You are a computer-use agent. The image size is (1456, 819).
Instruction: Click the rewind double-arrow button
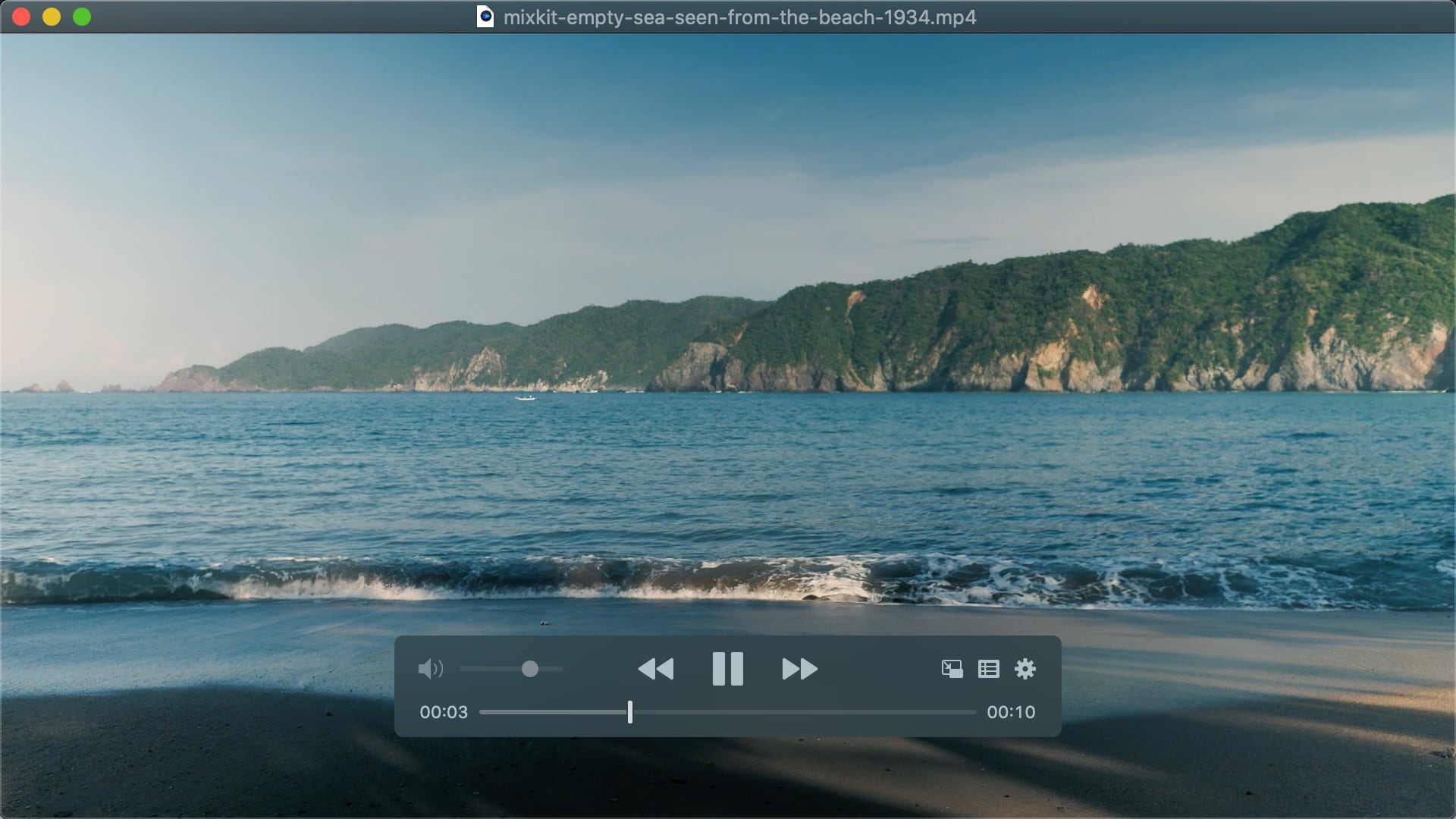coord(656,669)
